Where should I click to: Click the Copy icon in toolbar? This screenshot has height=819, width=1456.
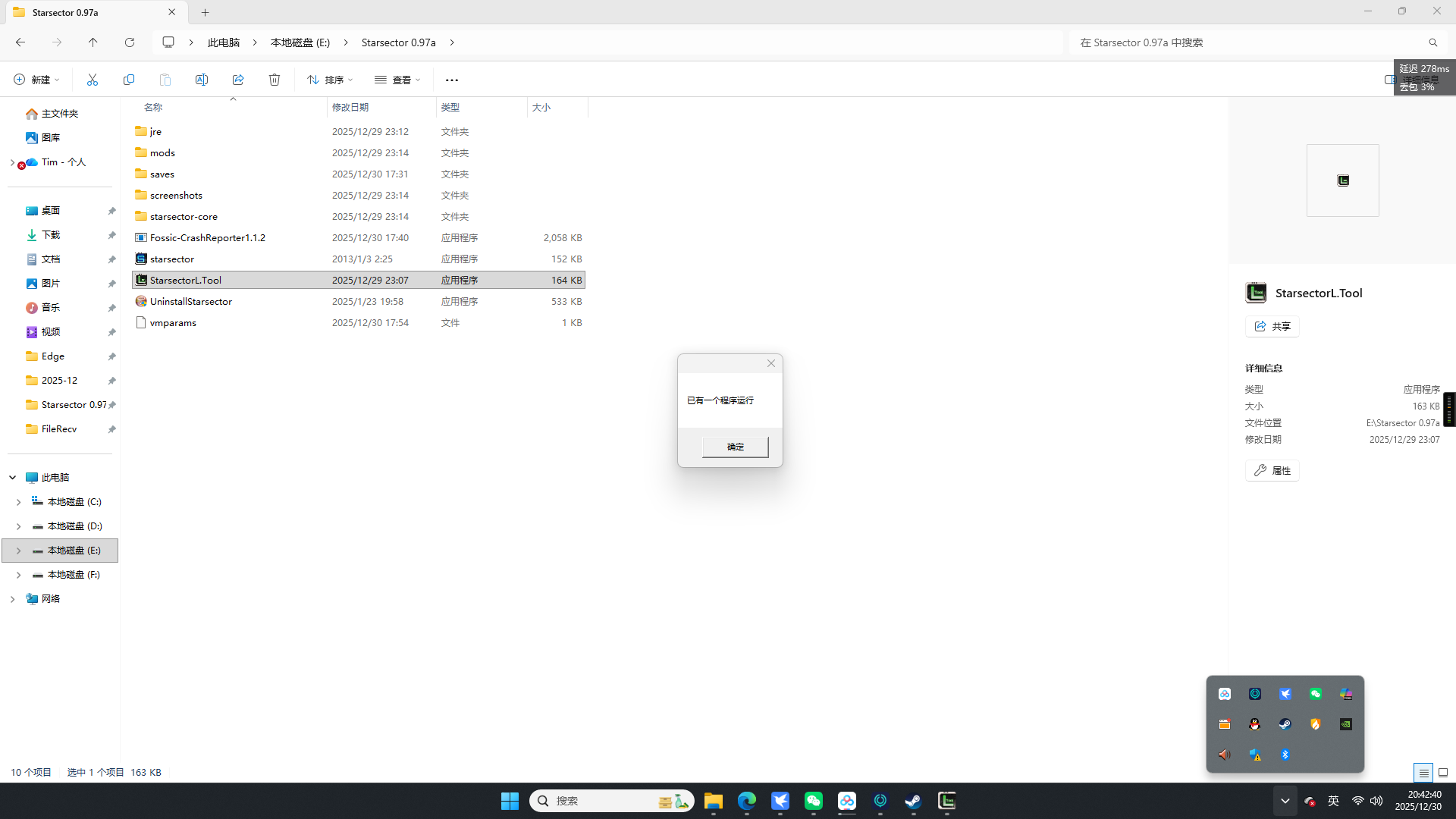click(129, 80)
